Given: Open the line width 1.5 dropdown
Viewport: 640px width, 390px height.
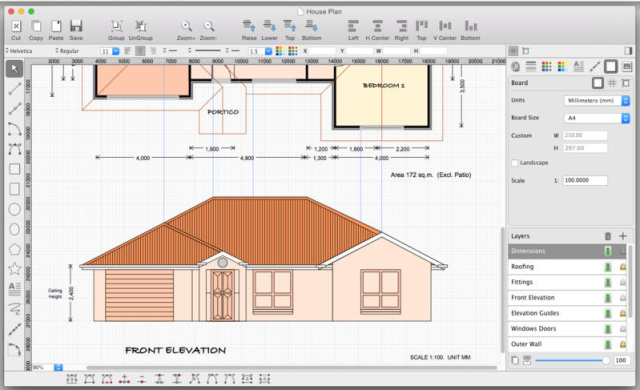Looking at the screenshot, I should point(260,51).
